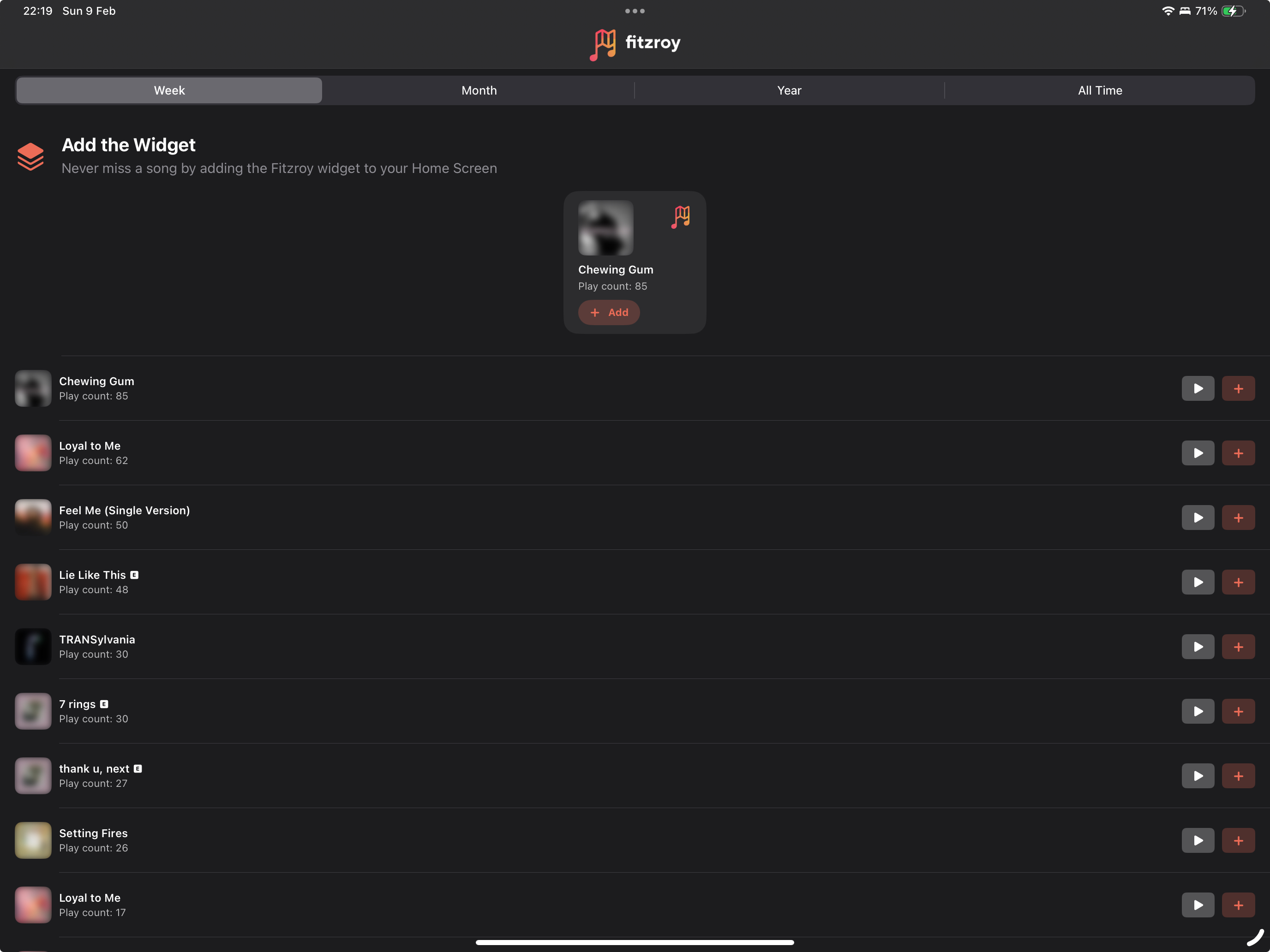
Task: Open the three-dot multitasking menu
Action: pos(635,11)
